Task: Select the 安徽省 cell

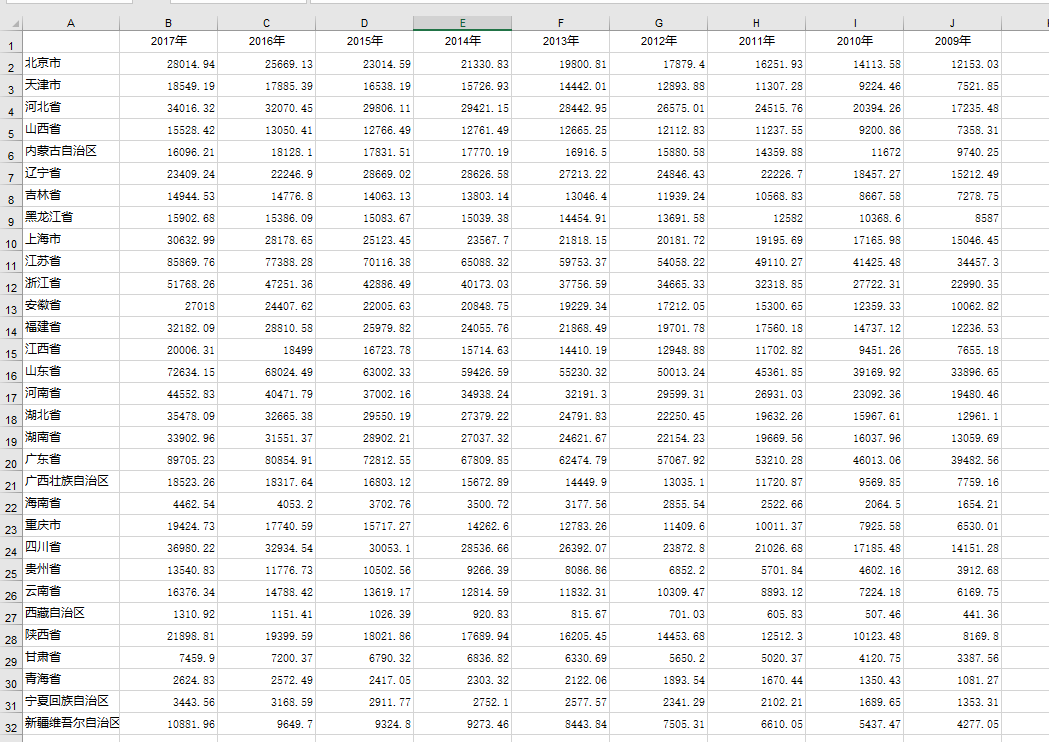Action: pyautogui.click(x=71, y=306)
